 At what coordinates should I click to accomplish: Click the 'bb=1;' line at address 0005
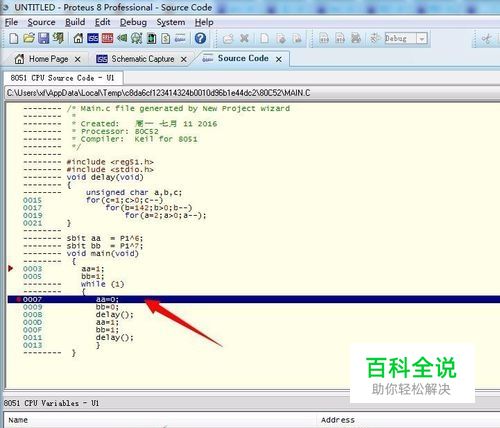click(93, 276)
